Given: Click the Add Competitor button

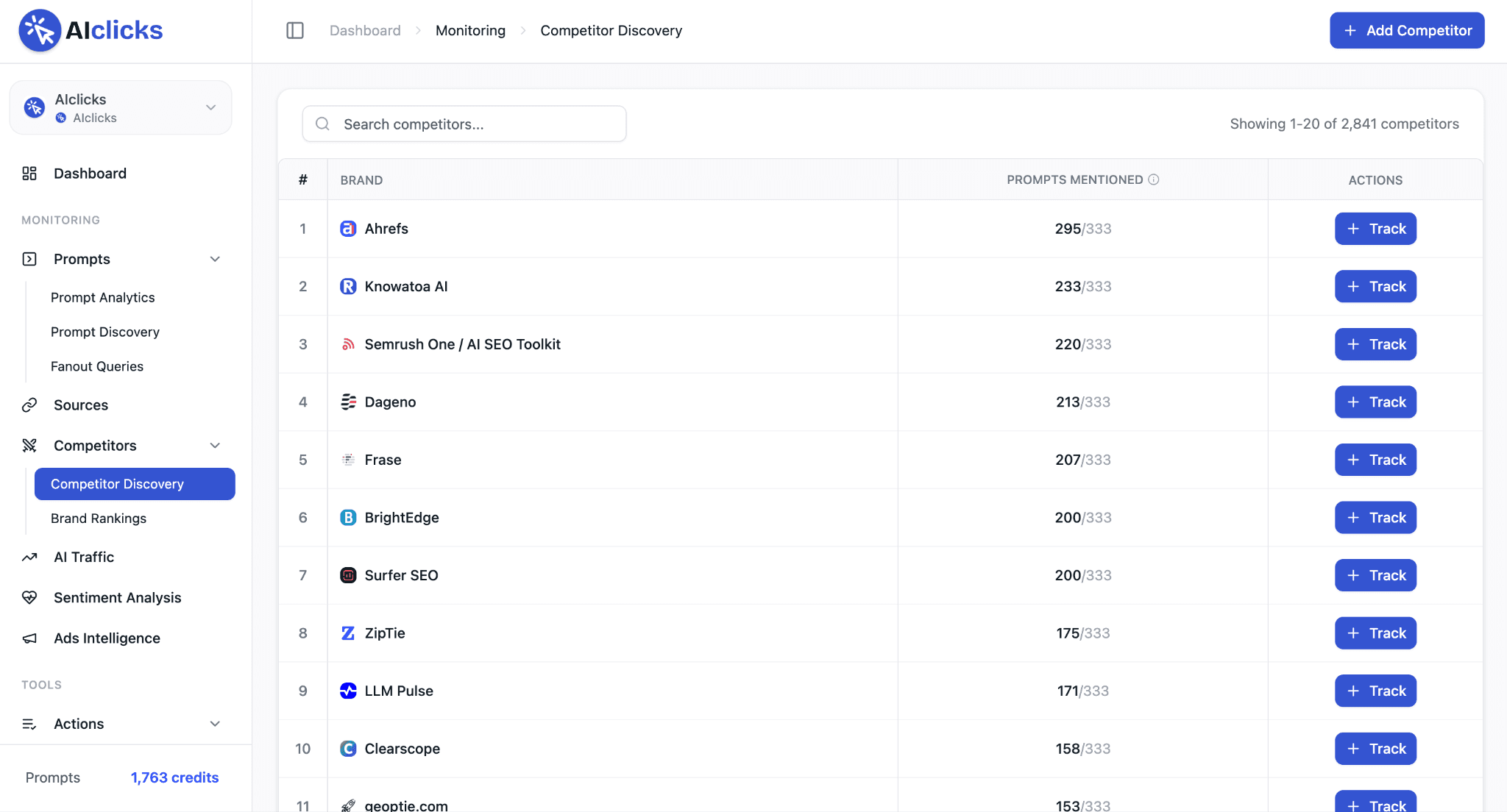Looking at the screenshot, I should coord(1407,30).
